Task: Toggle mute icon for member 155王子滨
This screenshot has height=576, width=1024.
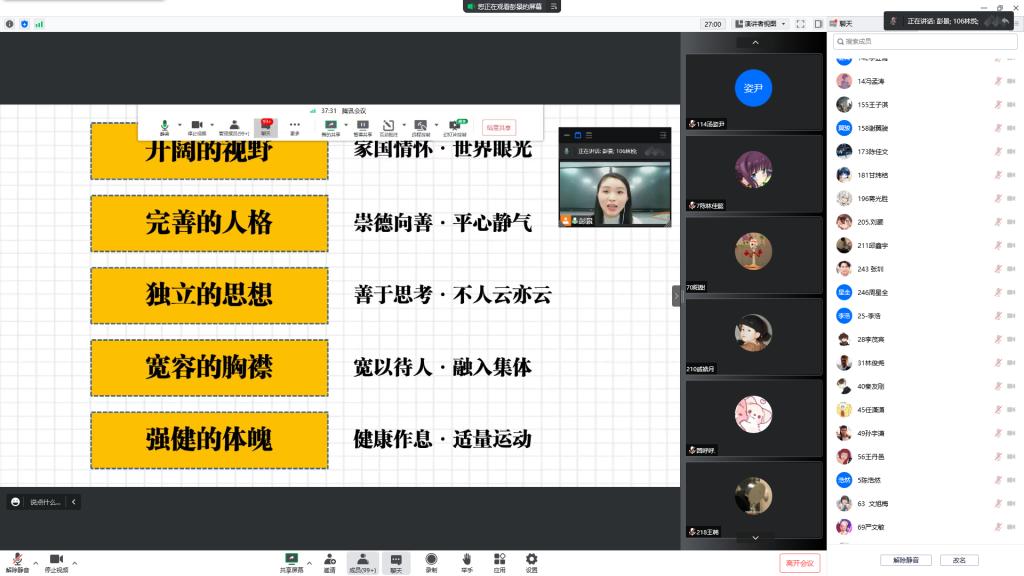Action: click(997, 105)
